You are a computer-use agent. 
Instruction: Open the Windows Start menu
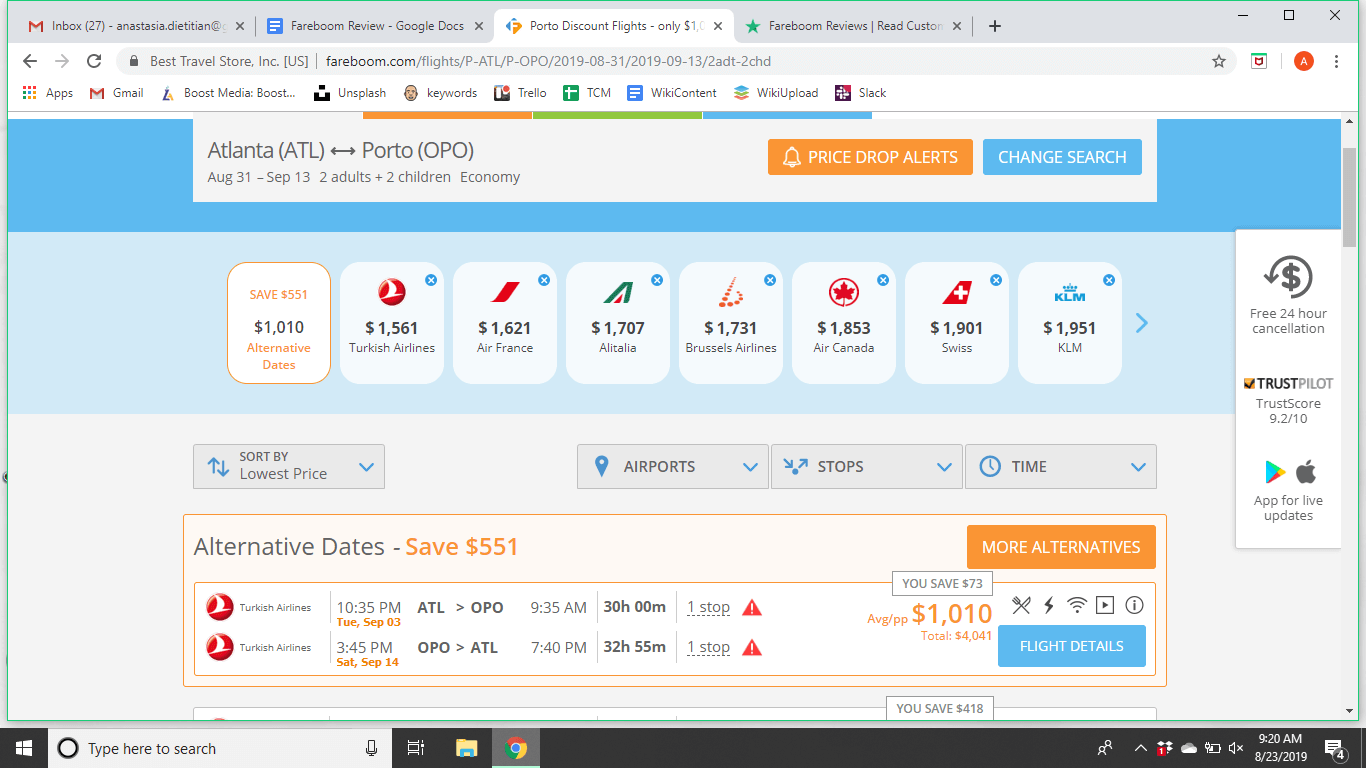click(x=23, y=748)
